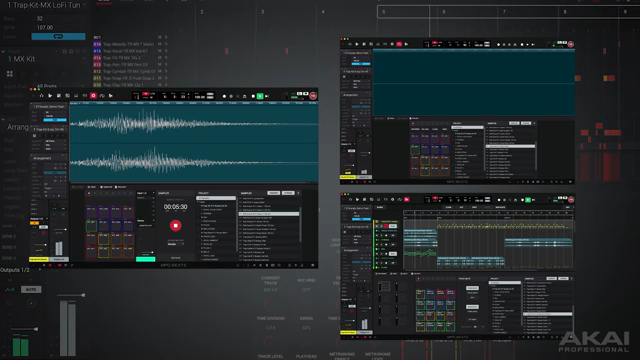Click home icon in the blank-waveform window
Viewport: 640px width, 360px height.
[350, 44]
